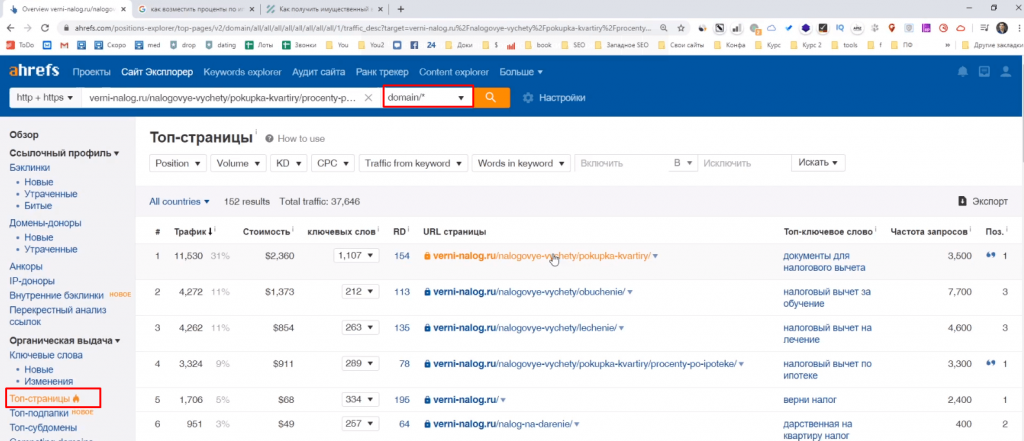Click the RD value 154

(402, 255)
